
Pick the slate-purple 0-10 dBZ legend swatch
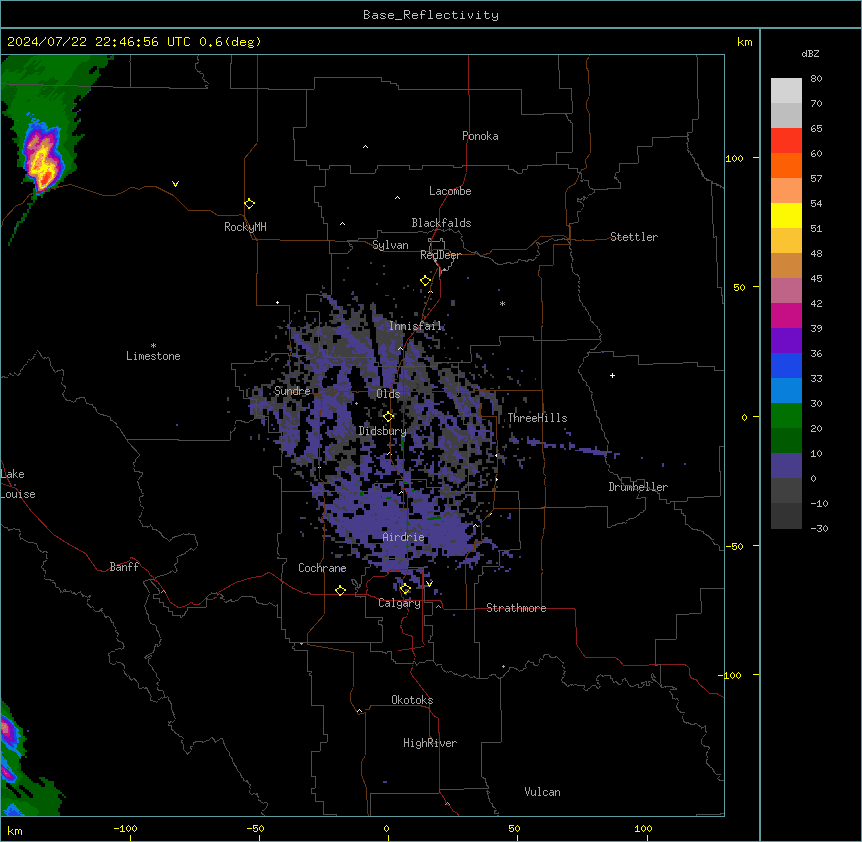[x=786, y=466]
